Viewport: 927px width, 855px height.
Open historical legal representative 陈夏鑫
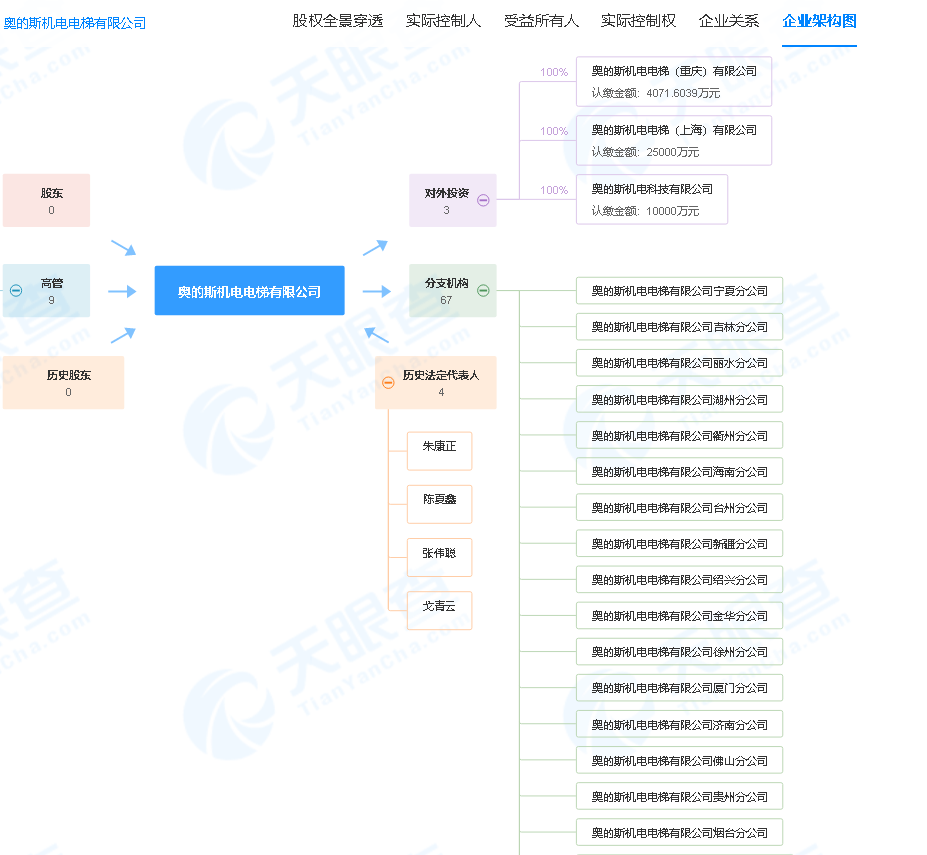coord(439,504)
